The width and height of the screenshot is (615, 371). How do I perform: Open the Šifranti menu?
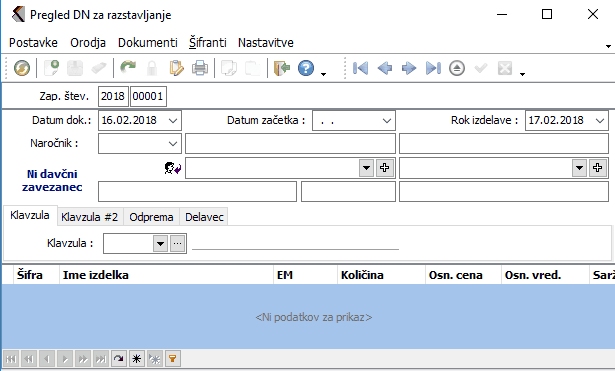click(208, 42)
